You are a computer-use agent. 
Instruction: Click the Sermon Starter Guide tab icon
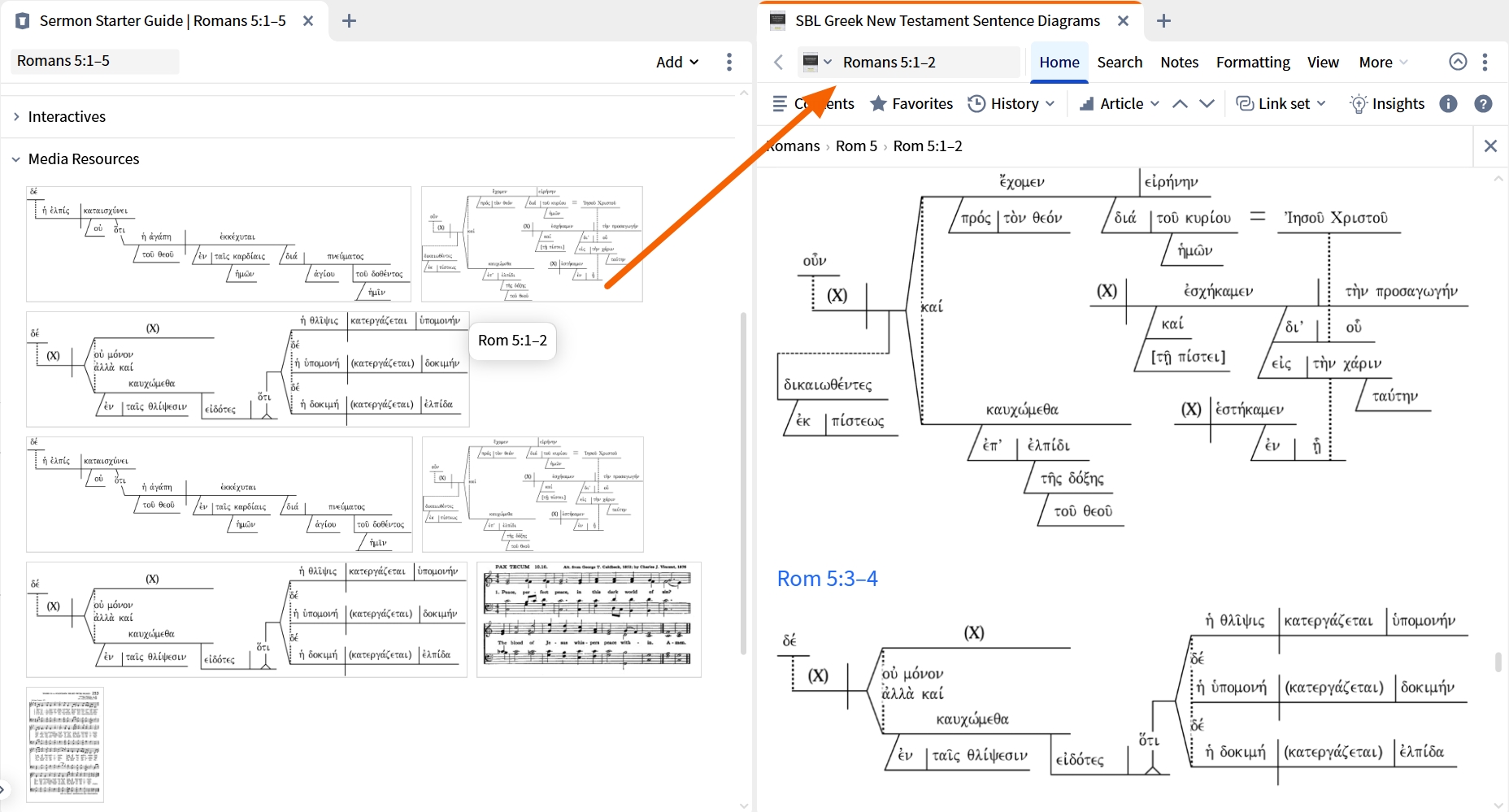(x=23, y=21)
